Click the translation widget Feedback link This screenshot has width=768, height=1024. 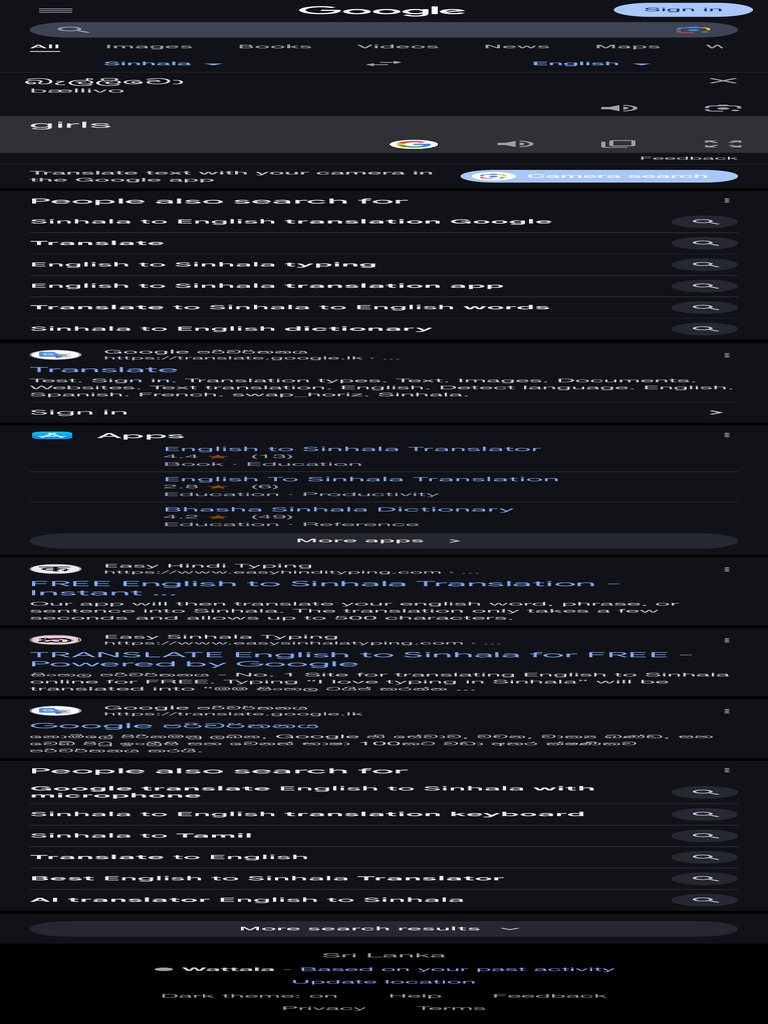click(688, 158)
